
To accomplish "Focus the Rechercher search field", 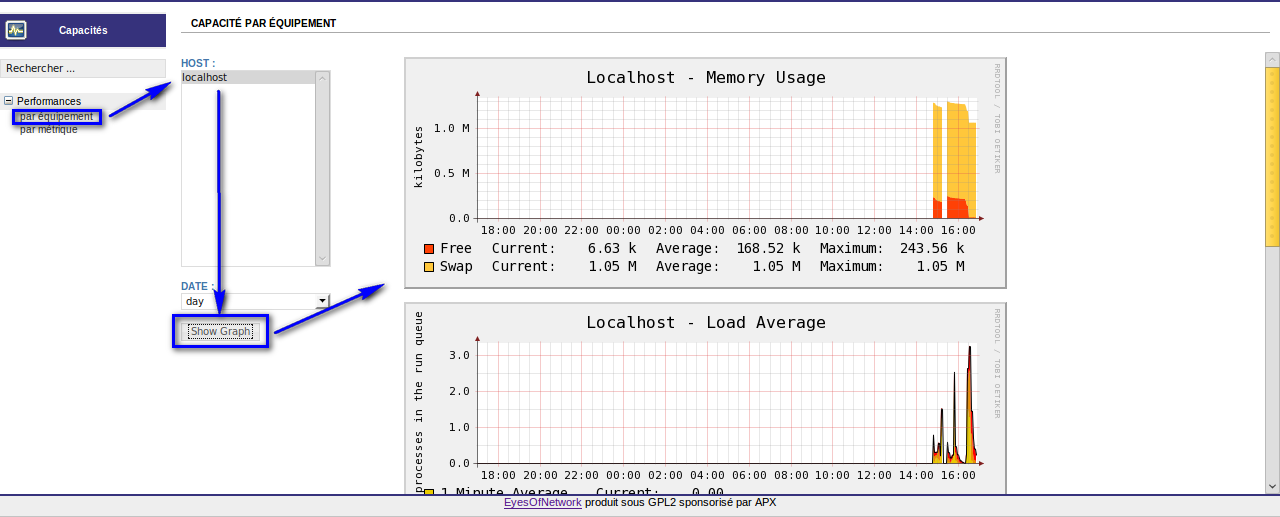I will (82, 69).
